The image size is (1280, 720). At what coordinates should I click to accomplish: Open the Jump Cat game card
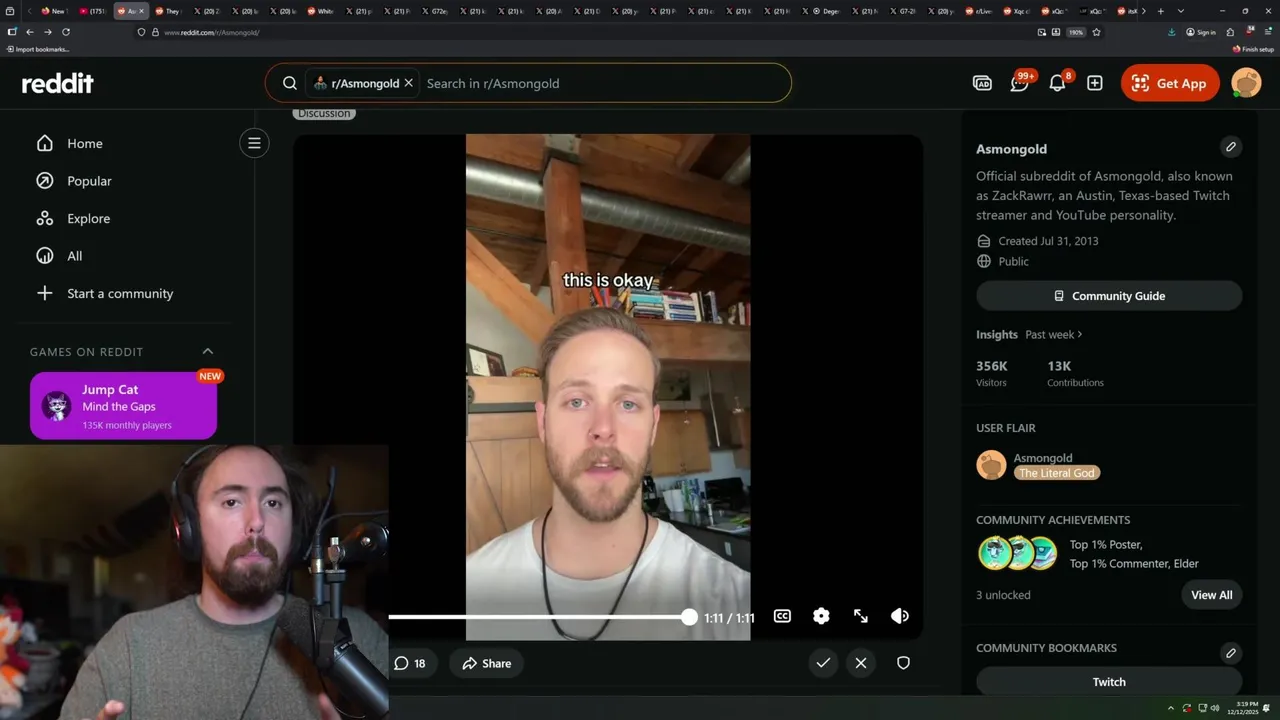tap(123, 406)
